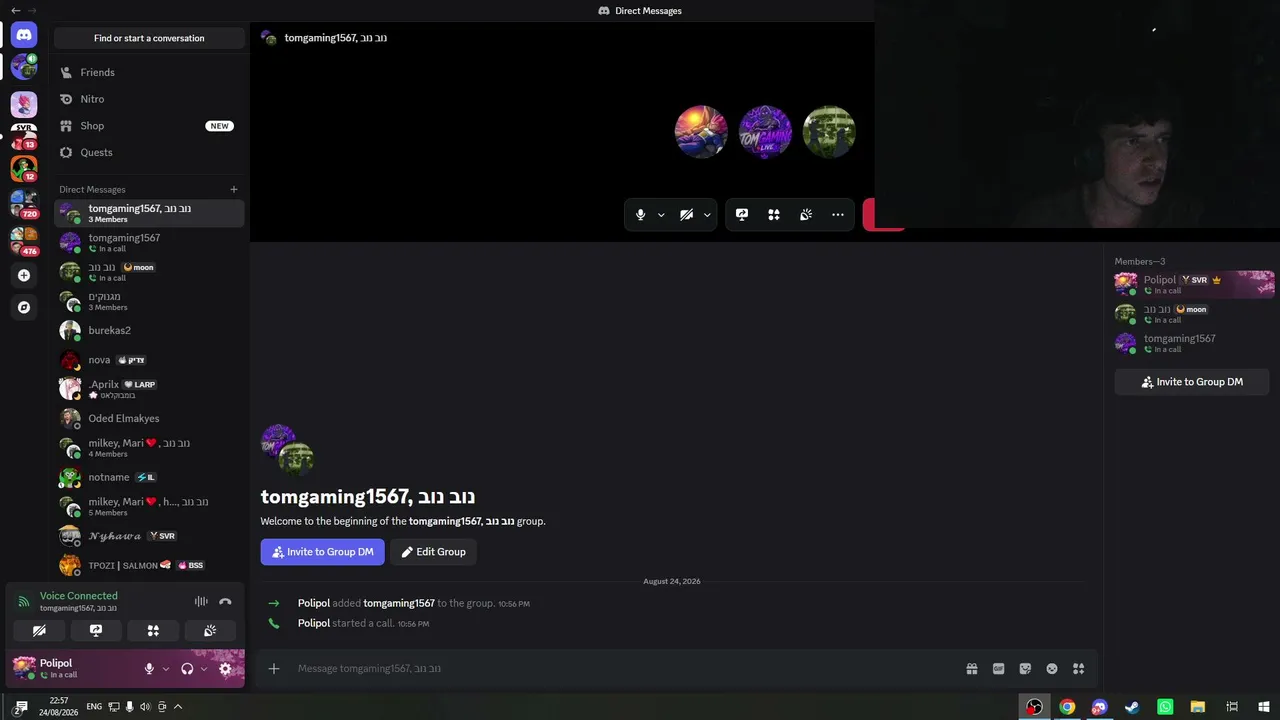Switch to OBS Studio in the taskbar

pos(1034,707)
